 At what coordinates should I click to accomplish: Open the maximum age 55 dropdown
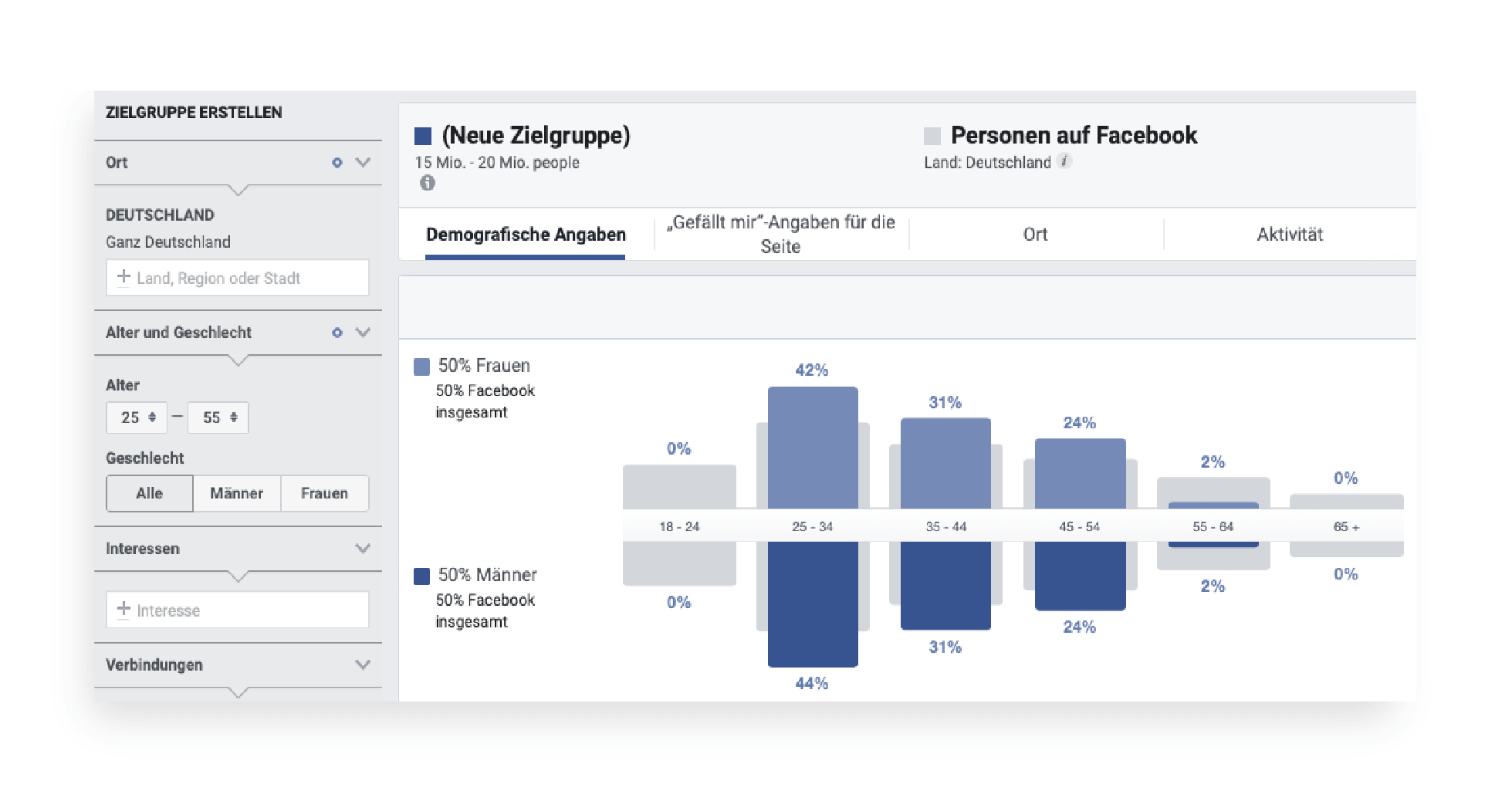(218, 417)
